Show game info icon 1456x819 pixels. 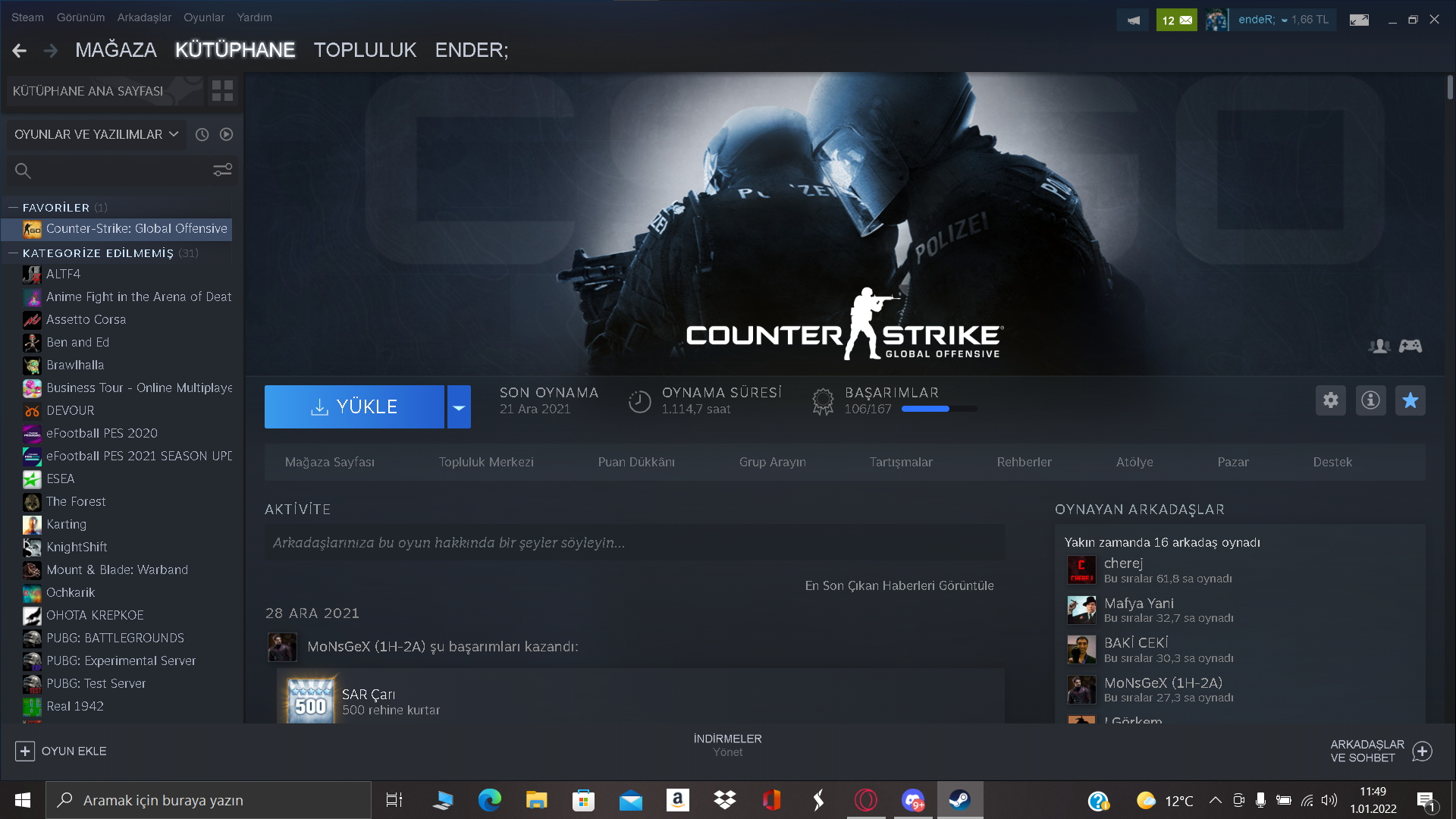pos(1370,400)
